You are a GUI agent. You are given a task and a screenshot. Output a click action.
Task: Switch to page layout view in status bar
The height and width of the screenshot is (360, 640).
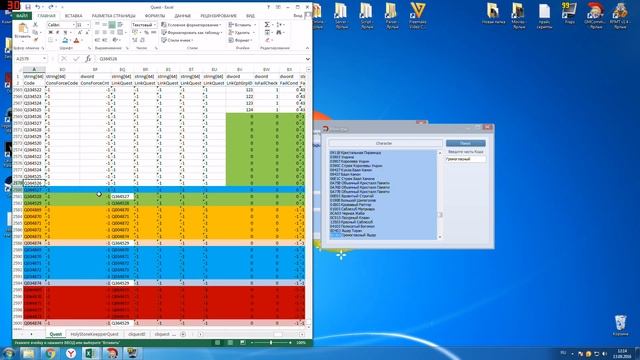pos(230,342)
